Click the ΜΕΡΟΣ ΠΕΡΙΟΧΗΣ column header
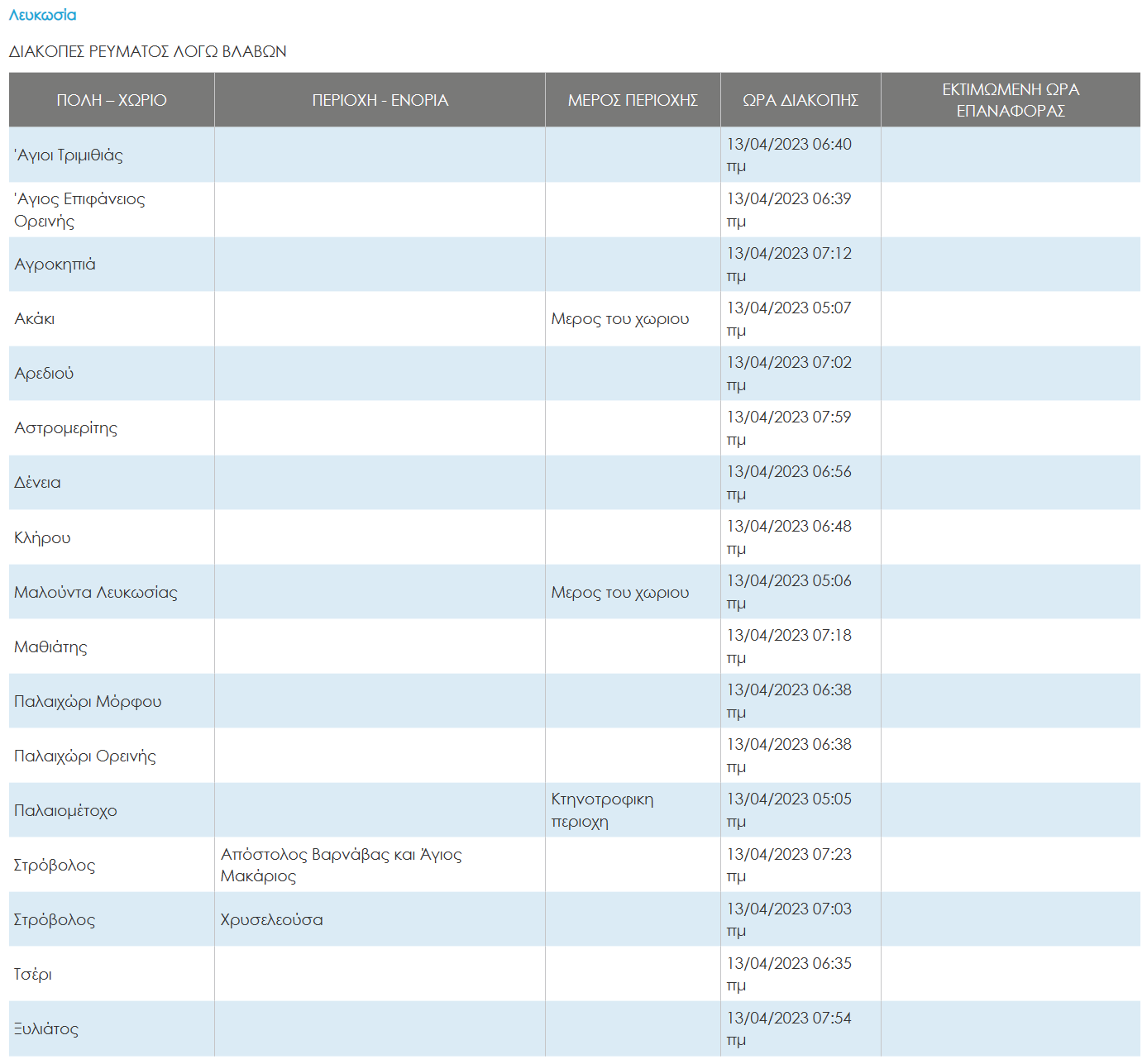 [x=633, y=100]
